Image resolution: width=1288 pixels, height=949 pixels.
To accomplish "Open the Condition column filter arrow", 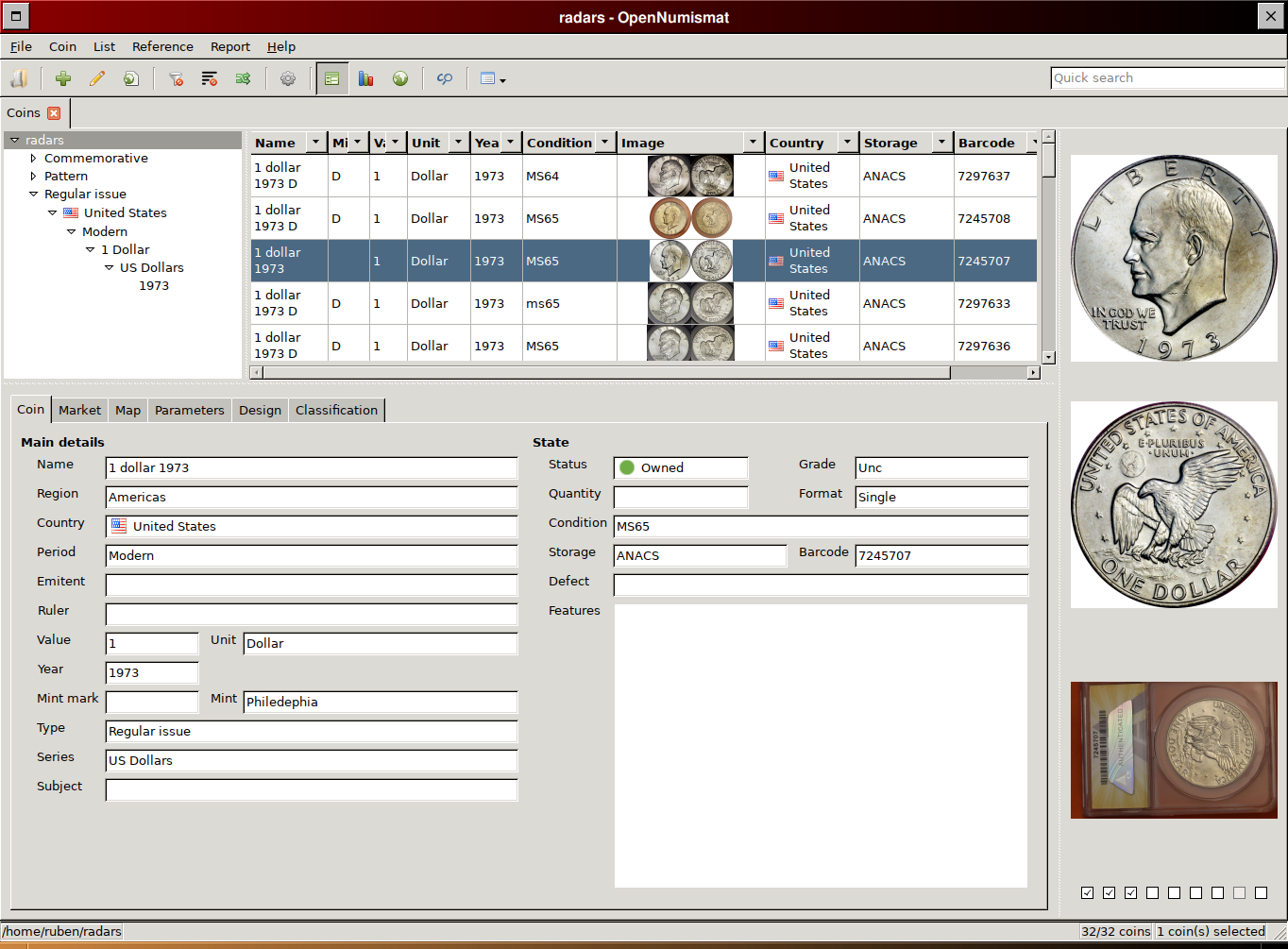I will tap(605, 143).
